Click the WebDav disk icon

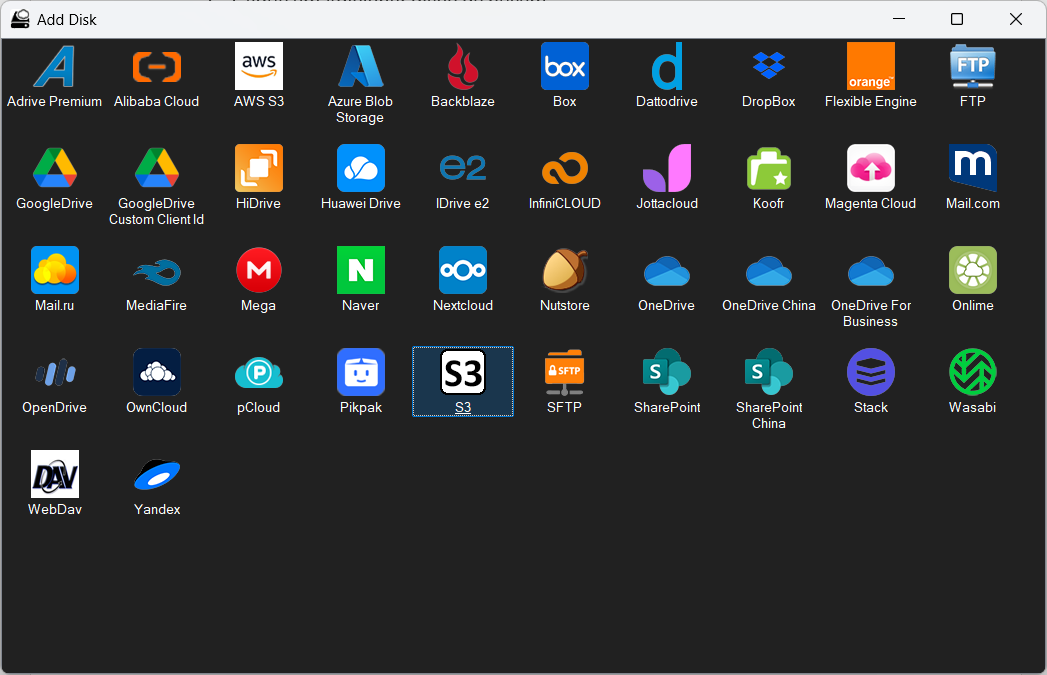[54, 475]
